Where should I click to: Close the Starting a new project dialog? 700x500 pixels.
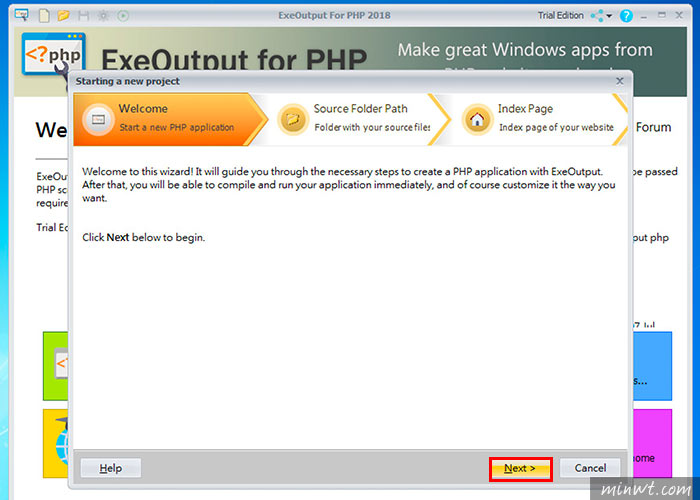point(620,81)
